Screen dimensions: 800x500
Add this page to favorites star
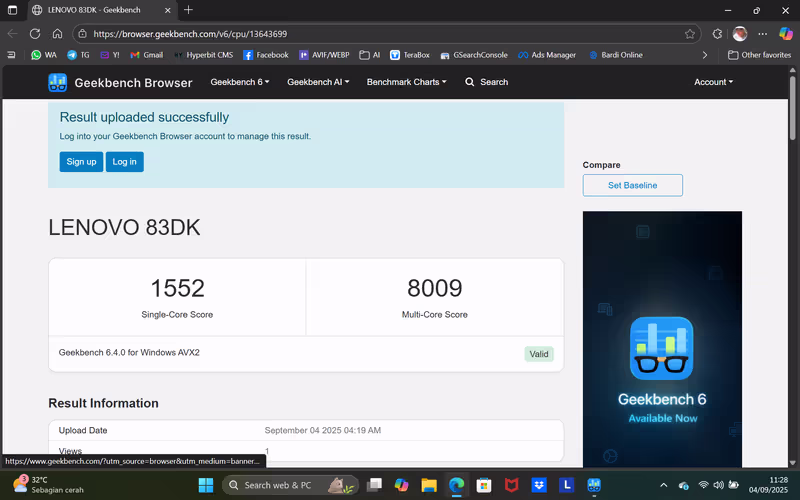(690, 33)
